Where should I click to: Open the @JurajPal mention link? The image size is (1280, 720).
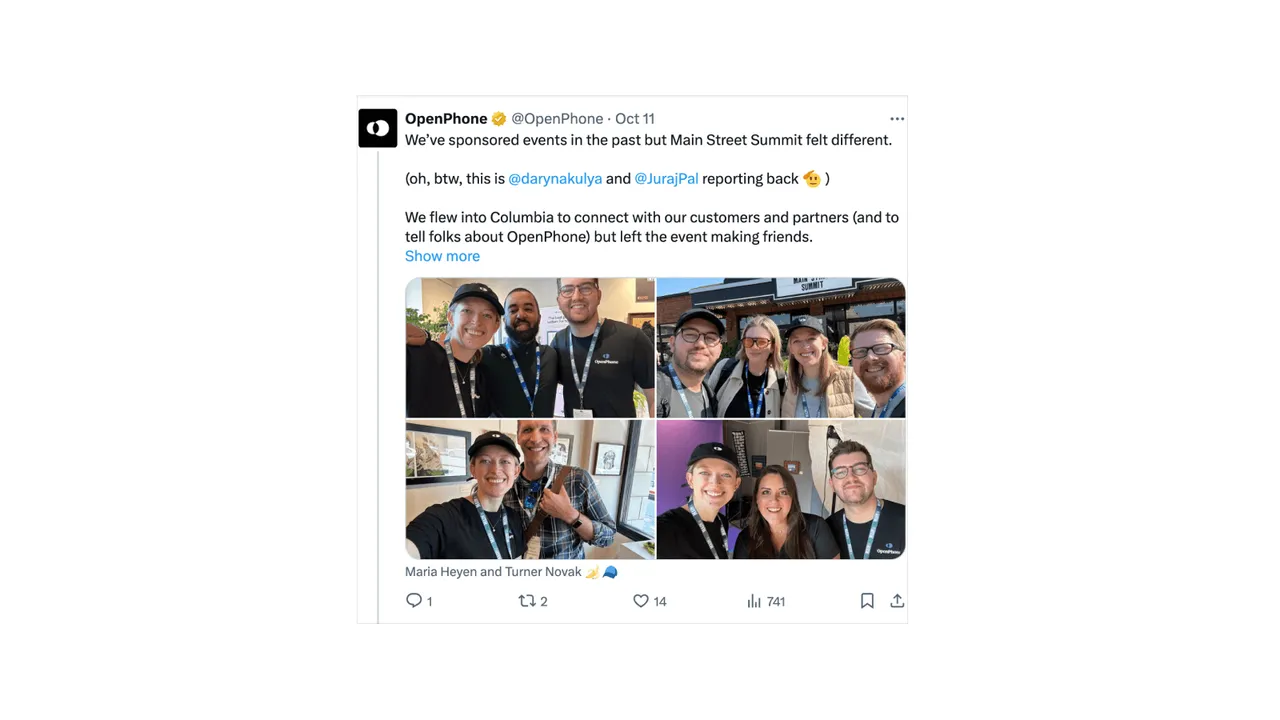[x=666, y=179]
